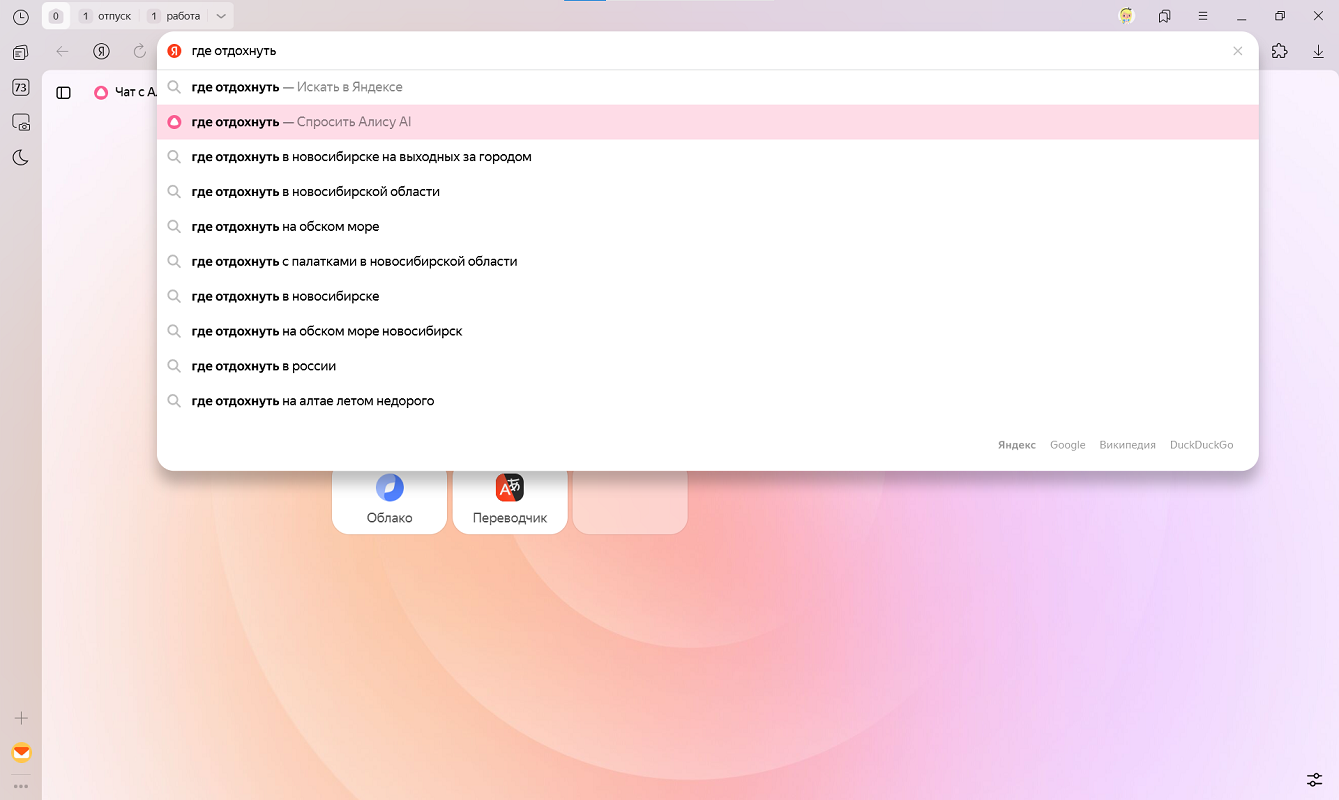This screenshot has height=800, width=1339.
Task: Switch search engine to Google
Action: (1067, 445)
